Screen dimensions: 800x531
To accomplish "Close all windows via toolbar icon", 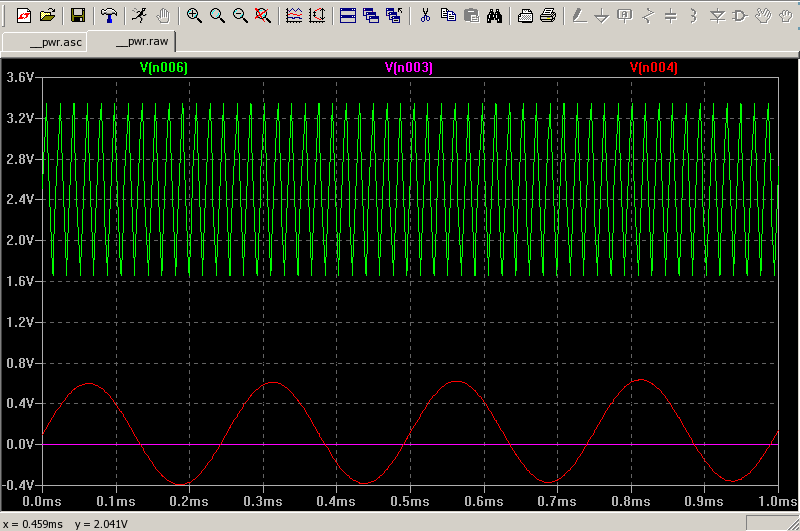I will [x=394, y=15].
